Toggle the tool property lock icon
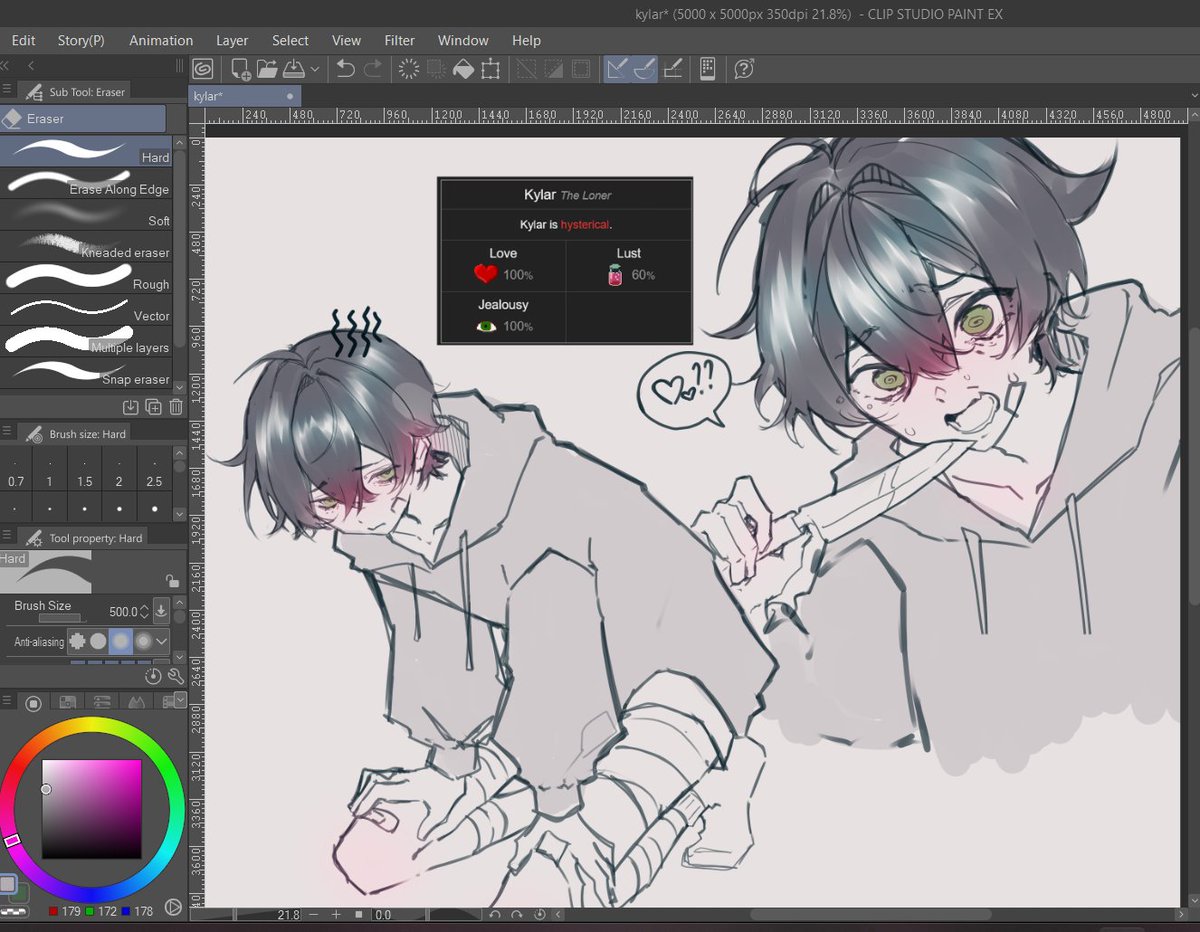The width and height of the screenshot is (1200, 932). click(172, 580)
